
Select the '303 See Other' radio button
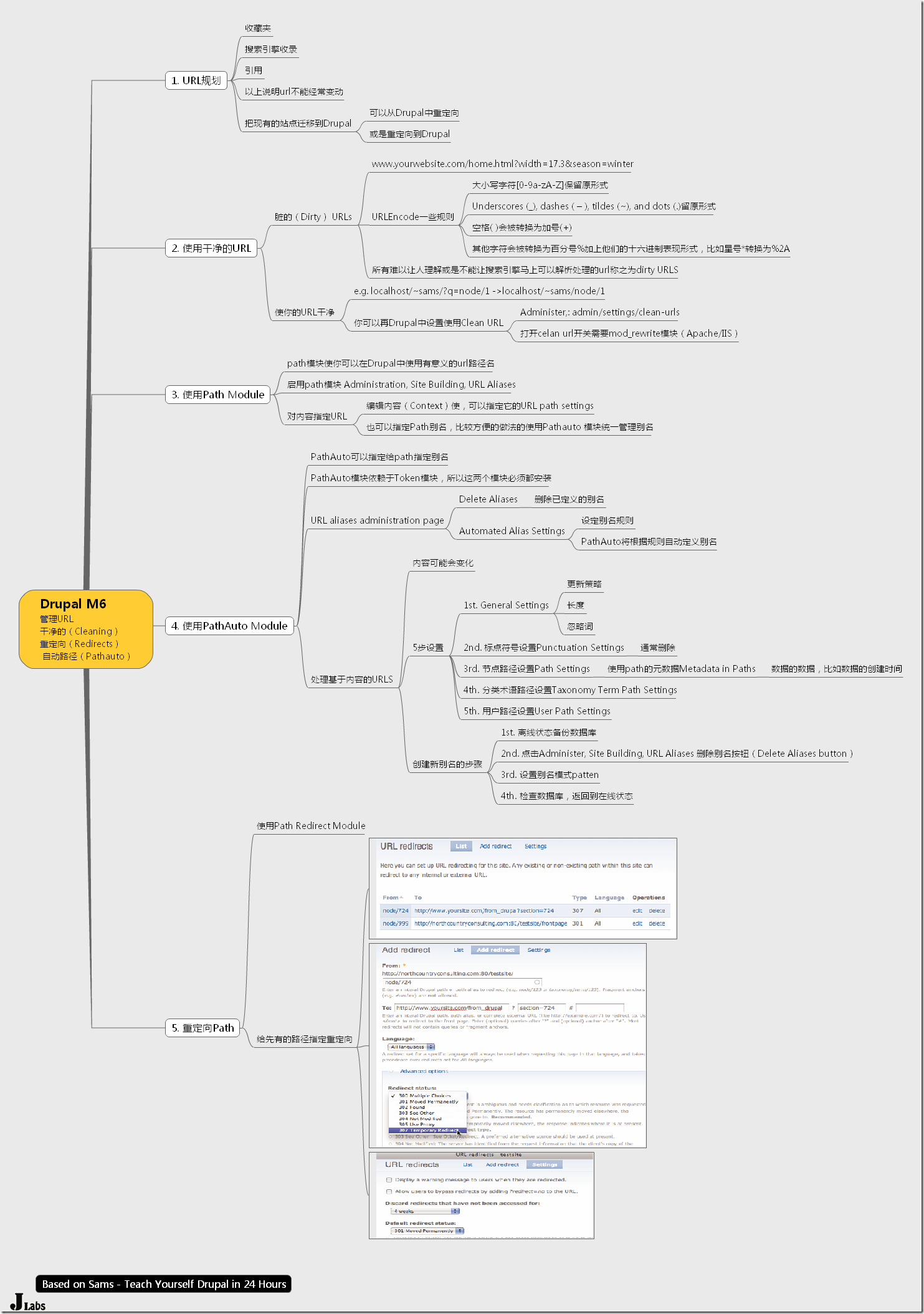391,1137
